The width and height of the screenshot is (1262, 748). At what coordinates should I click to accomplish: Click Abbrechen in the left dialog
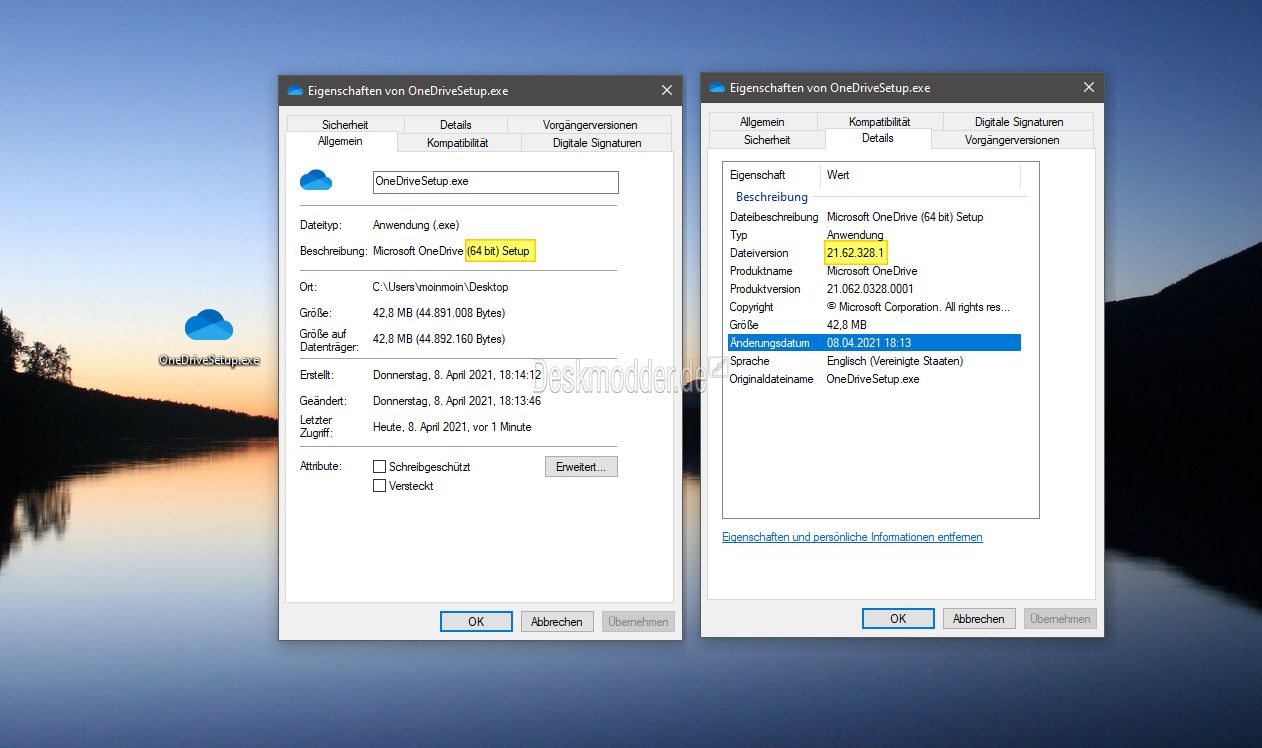(557, 622)
